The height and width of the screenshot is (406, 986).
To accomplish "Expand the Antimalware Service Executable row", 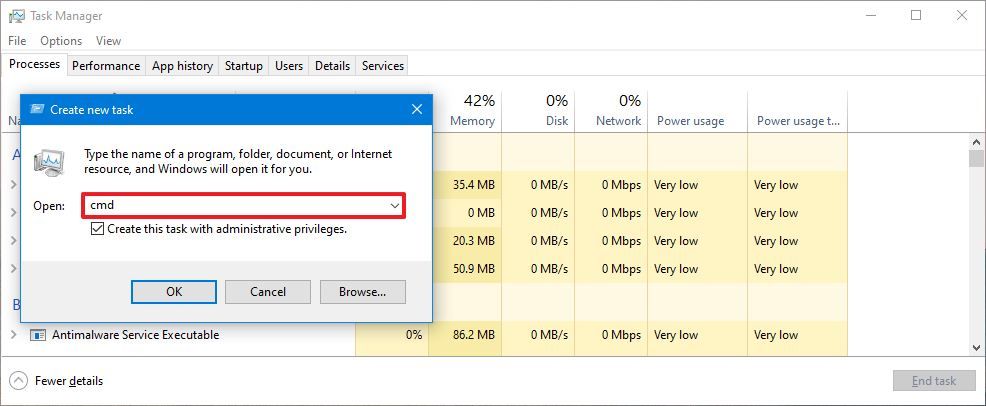I will (13, 335).
